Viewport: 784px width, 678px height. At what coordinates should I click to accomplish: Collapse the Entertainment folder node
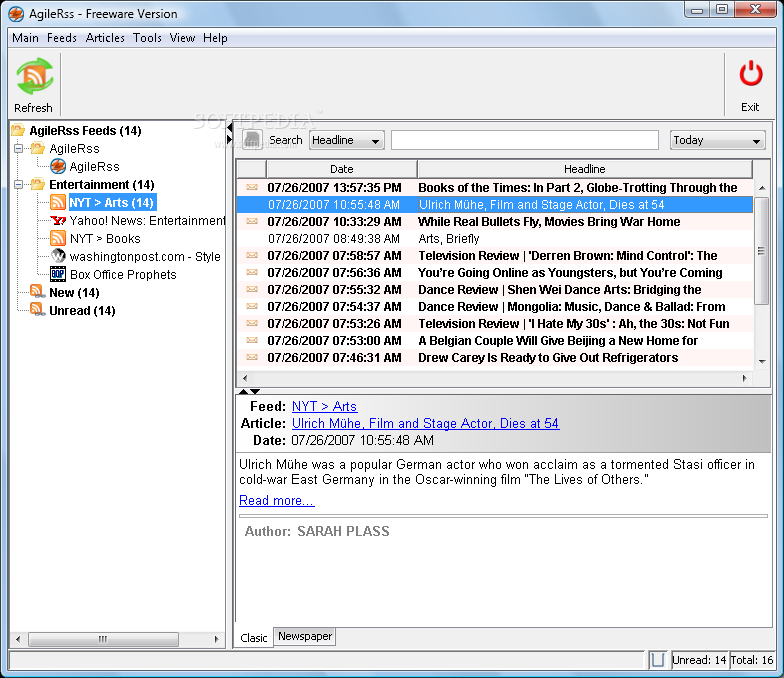[18, 184]
